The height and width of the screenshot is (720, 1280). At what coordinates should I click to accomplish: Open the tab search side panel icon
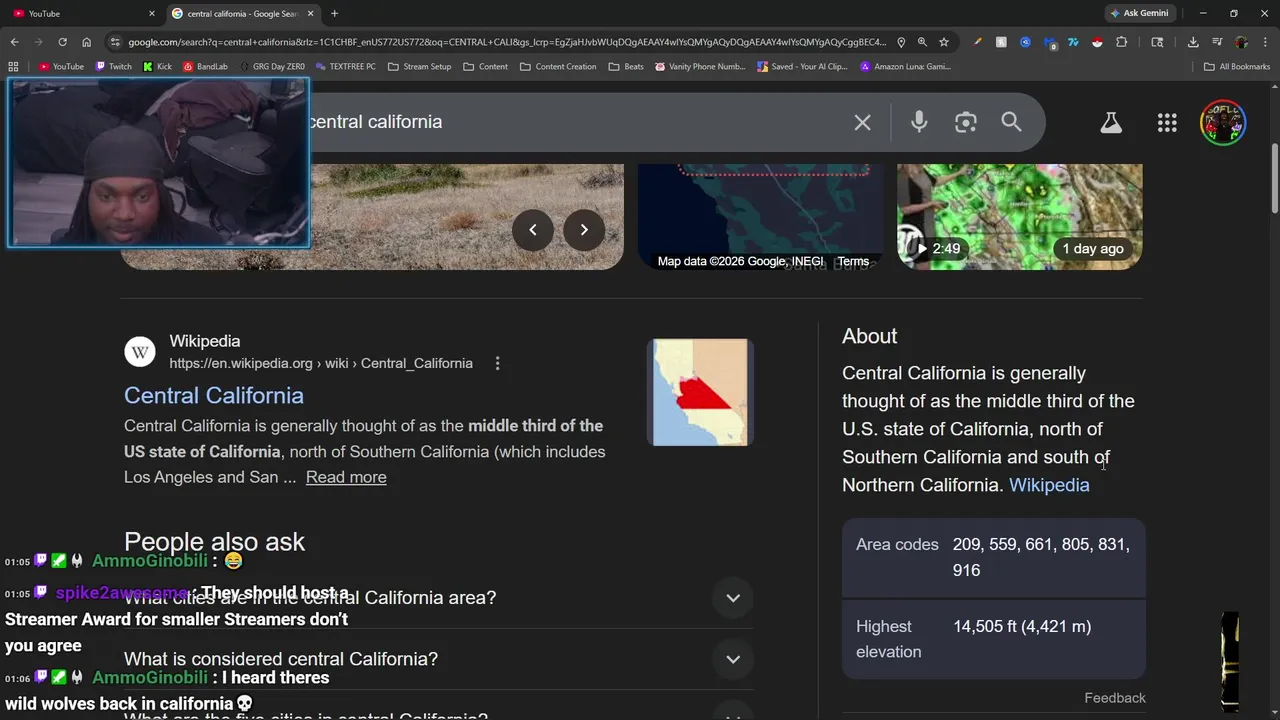pos(1157,42)
